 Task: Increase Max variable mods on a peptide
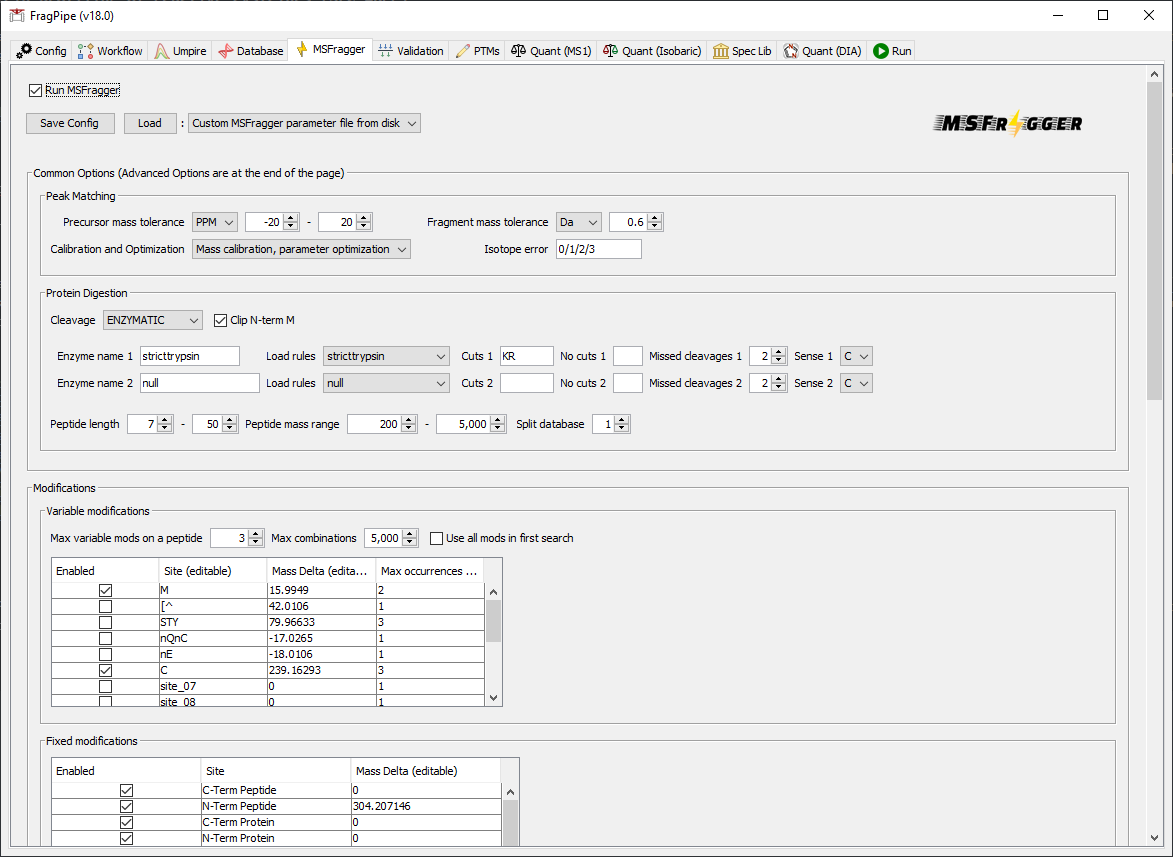(x=256, y=534)
